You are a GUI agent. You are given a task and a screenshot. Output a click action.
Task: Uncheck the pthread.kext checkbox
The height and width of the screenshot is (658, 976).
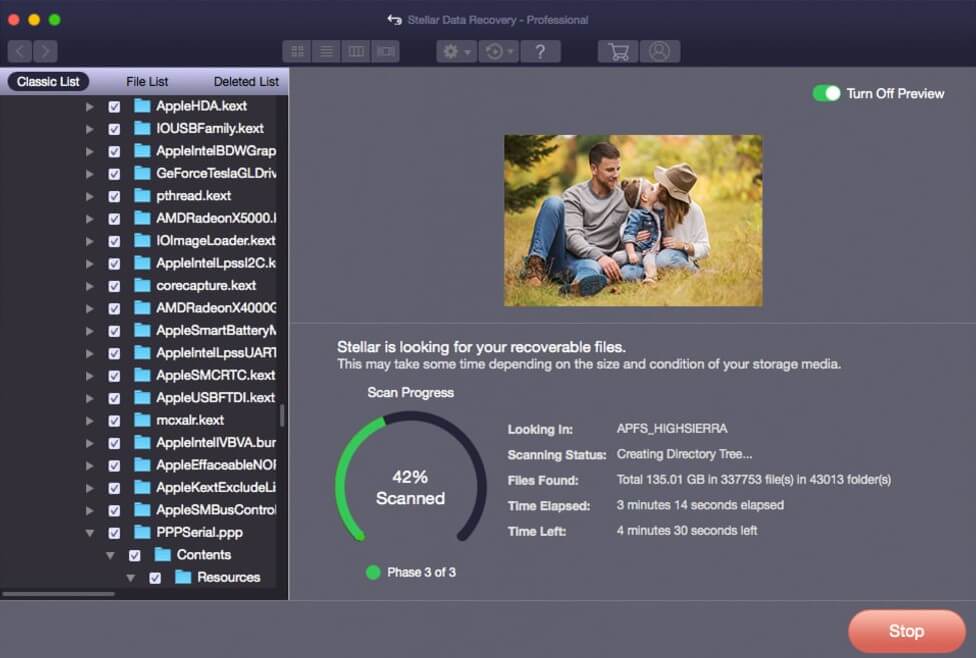[114, 196]
